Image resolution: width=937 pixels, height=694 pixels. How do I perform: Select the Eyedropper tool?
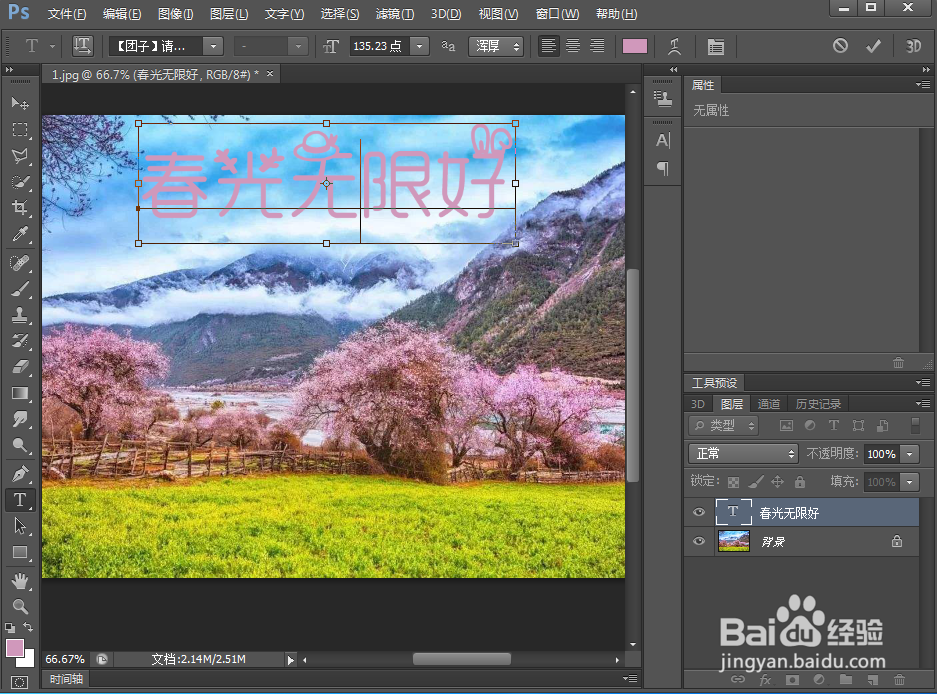[20, 234]
